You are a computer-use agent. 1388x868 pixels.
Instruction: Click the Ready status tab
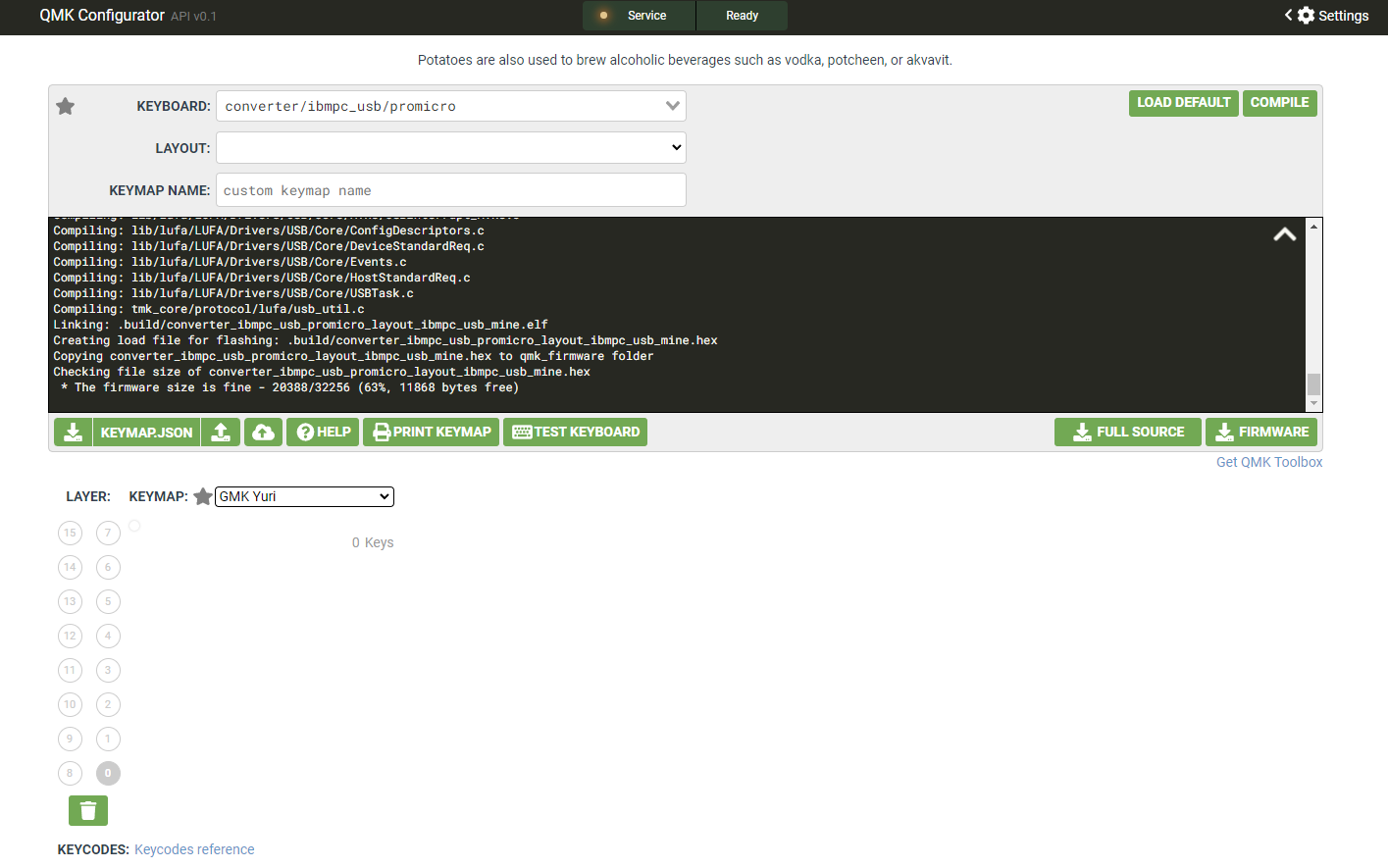pos(742,16)
